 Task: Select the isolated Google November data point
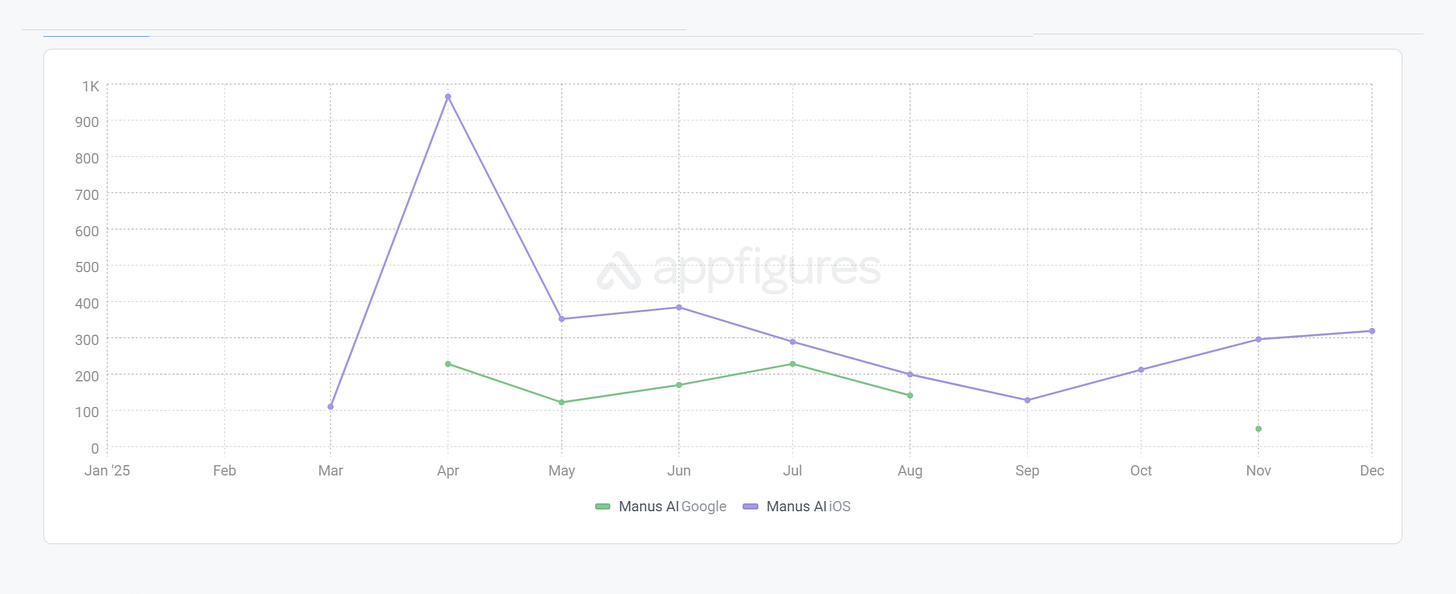(1258, 429)
